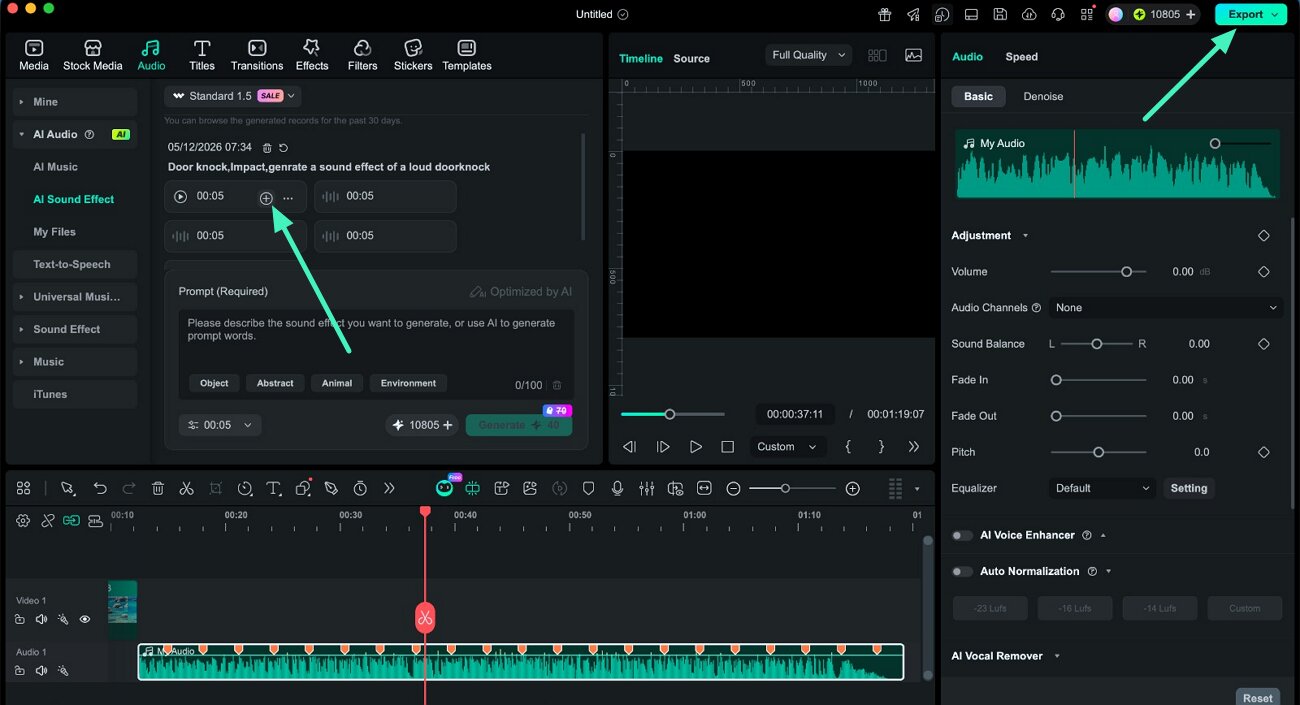Delete the generated door knock record
1300x705 pixels.
point(267,148)
